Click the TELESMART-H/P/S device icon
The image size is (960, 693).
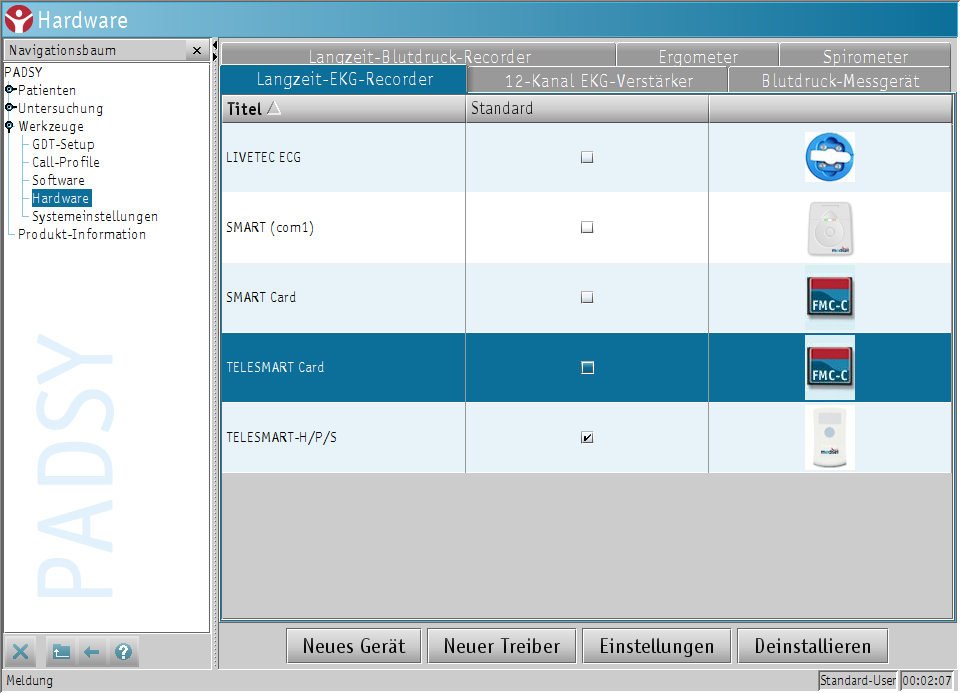point(829,438)
